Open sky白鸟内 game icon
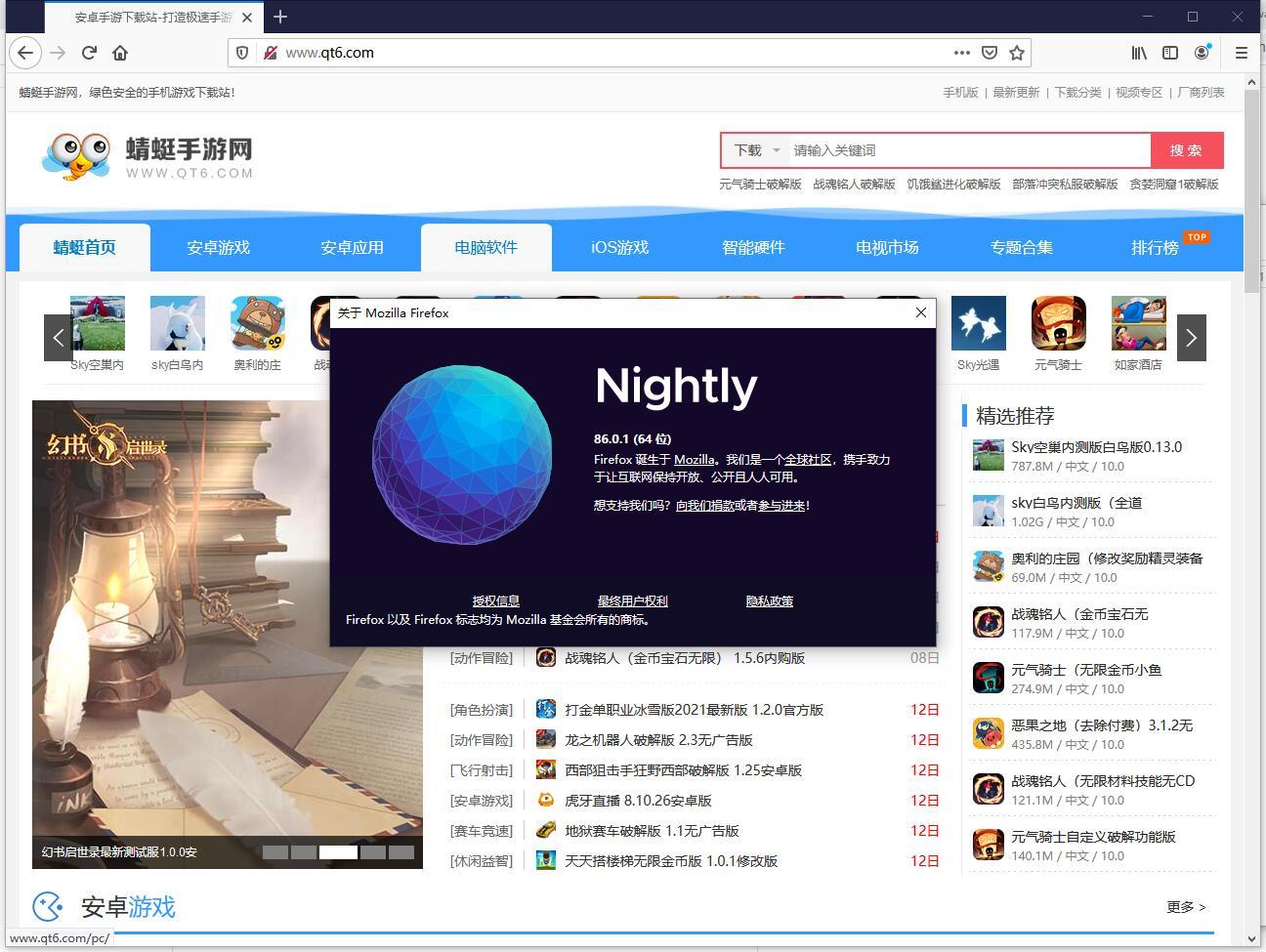The height and width of the screenshot is (952, 1266). click(x=178, y=323)
